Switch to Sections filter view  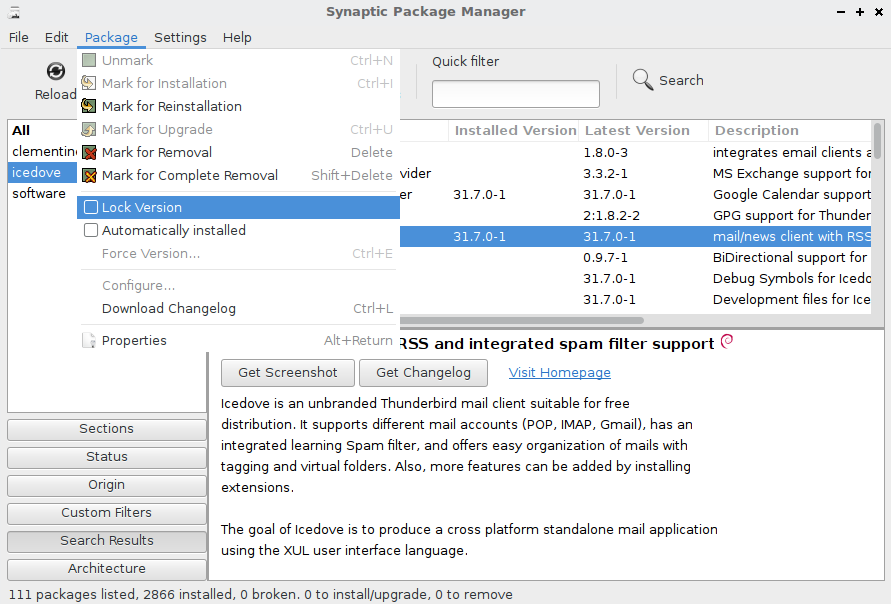107,429
